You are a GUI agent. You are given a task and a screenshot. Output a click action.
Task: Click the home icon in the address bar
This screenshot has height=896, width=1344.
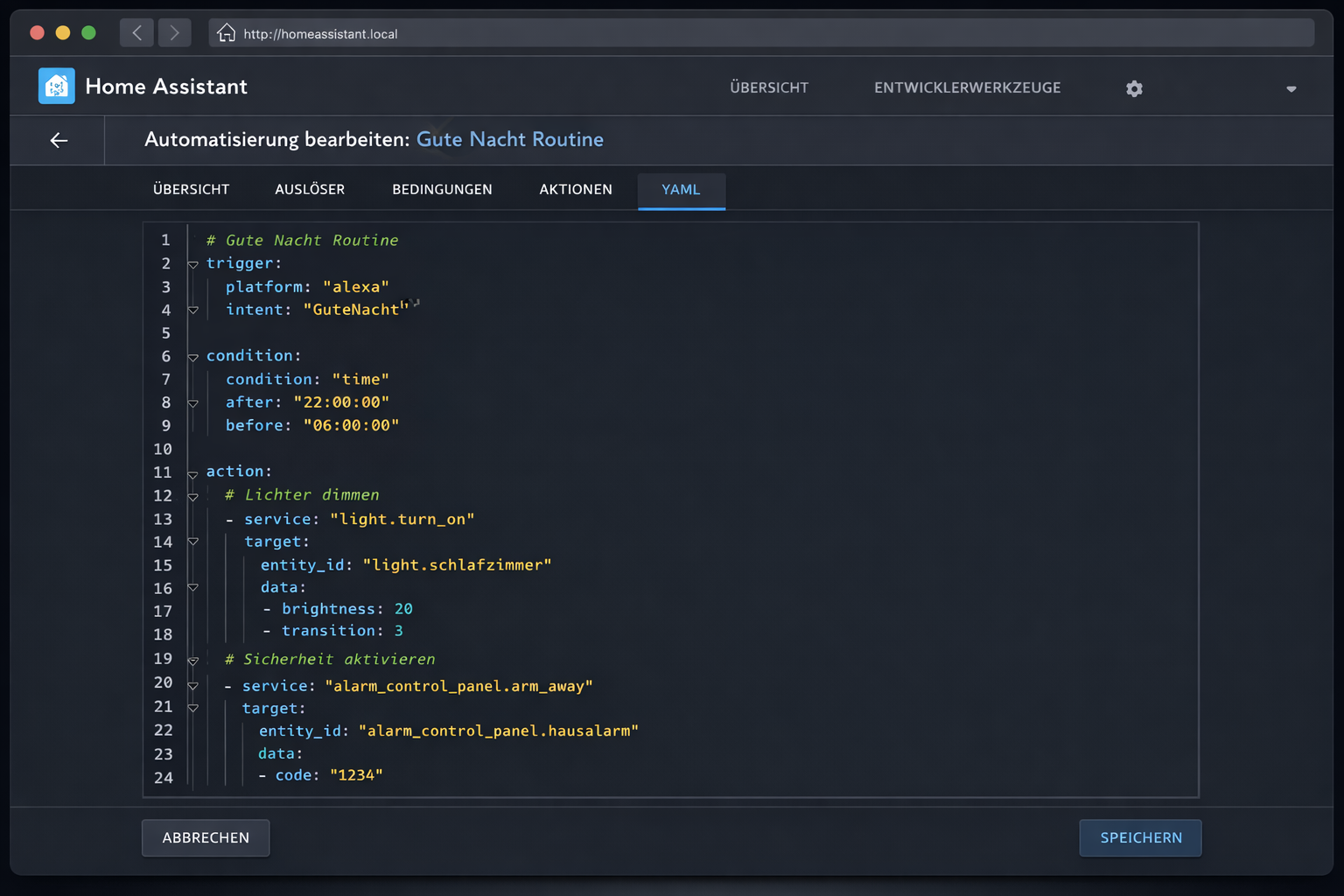coord(226,32)
